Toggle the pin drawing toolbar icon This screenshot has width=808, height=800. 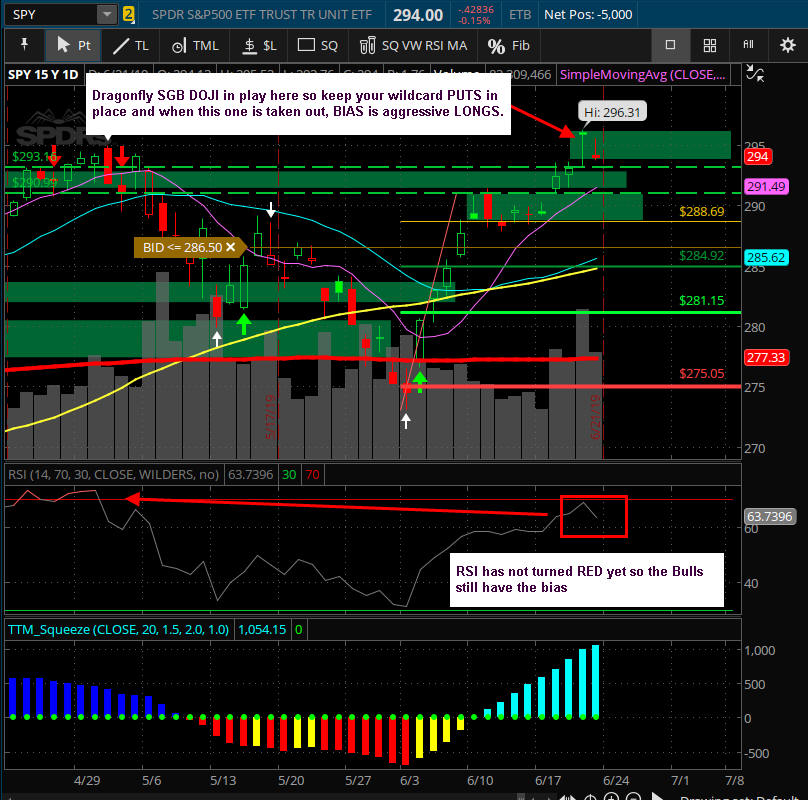24,46
